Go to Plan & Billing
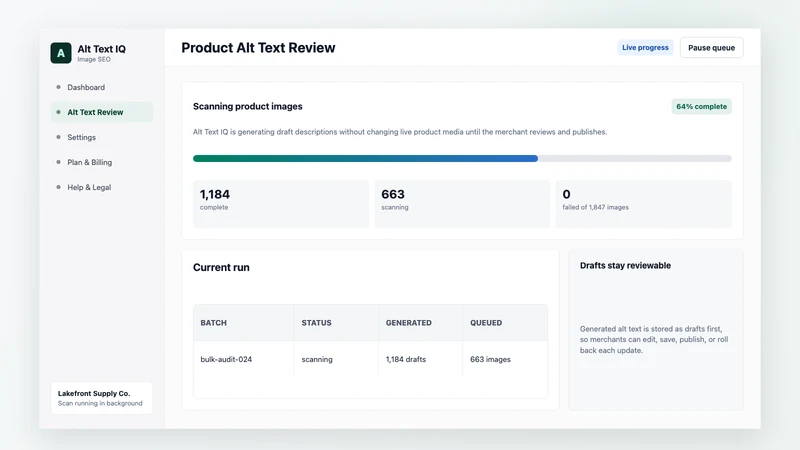The height and width of the screenshot is (450, 800). point(102,162)
